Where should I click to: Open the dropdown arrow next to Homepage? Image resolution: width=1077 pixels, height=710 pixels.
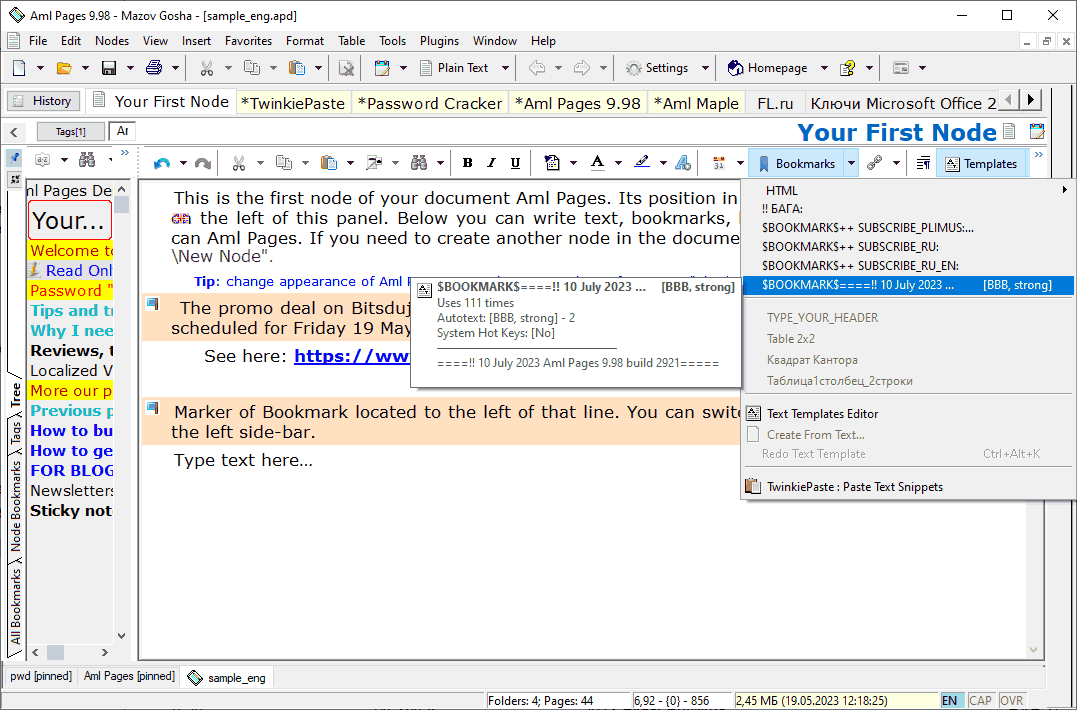(824, 68)
